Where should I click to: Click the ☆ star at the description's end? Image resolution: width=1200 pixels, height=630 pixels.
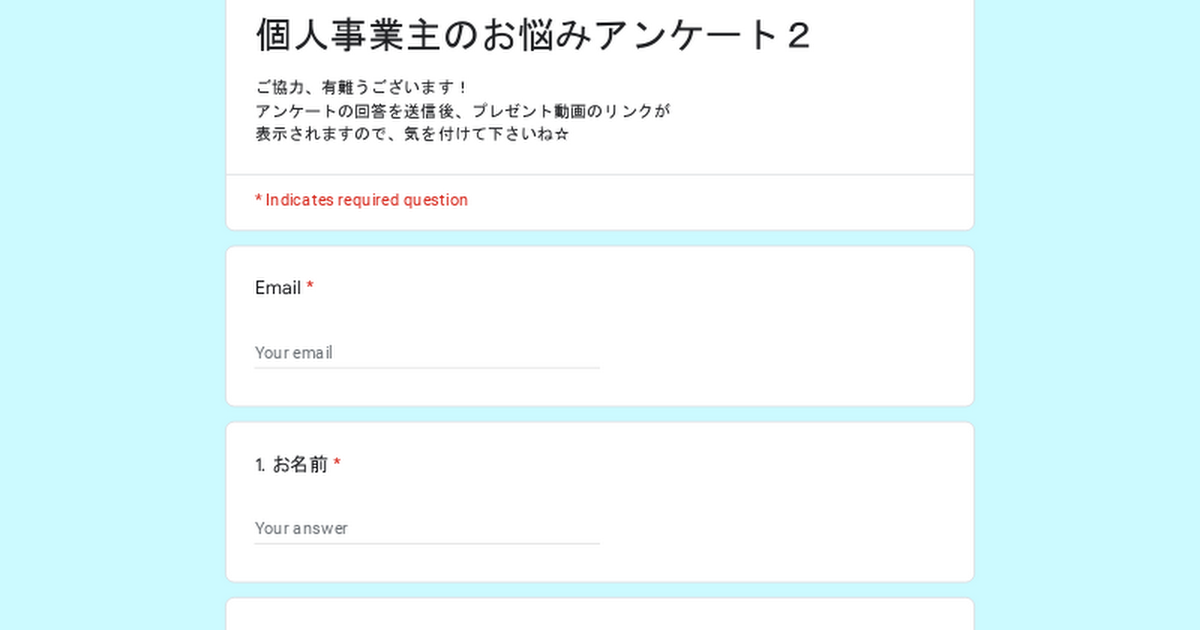(x=562, y=134)
